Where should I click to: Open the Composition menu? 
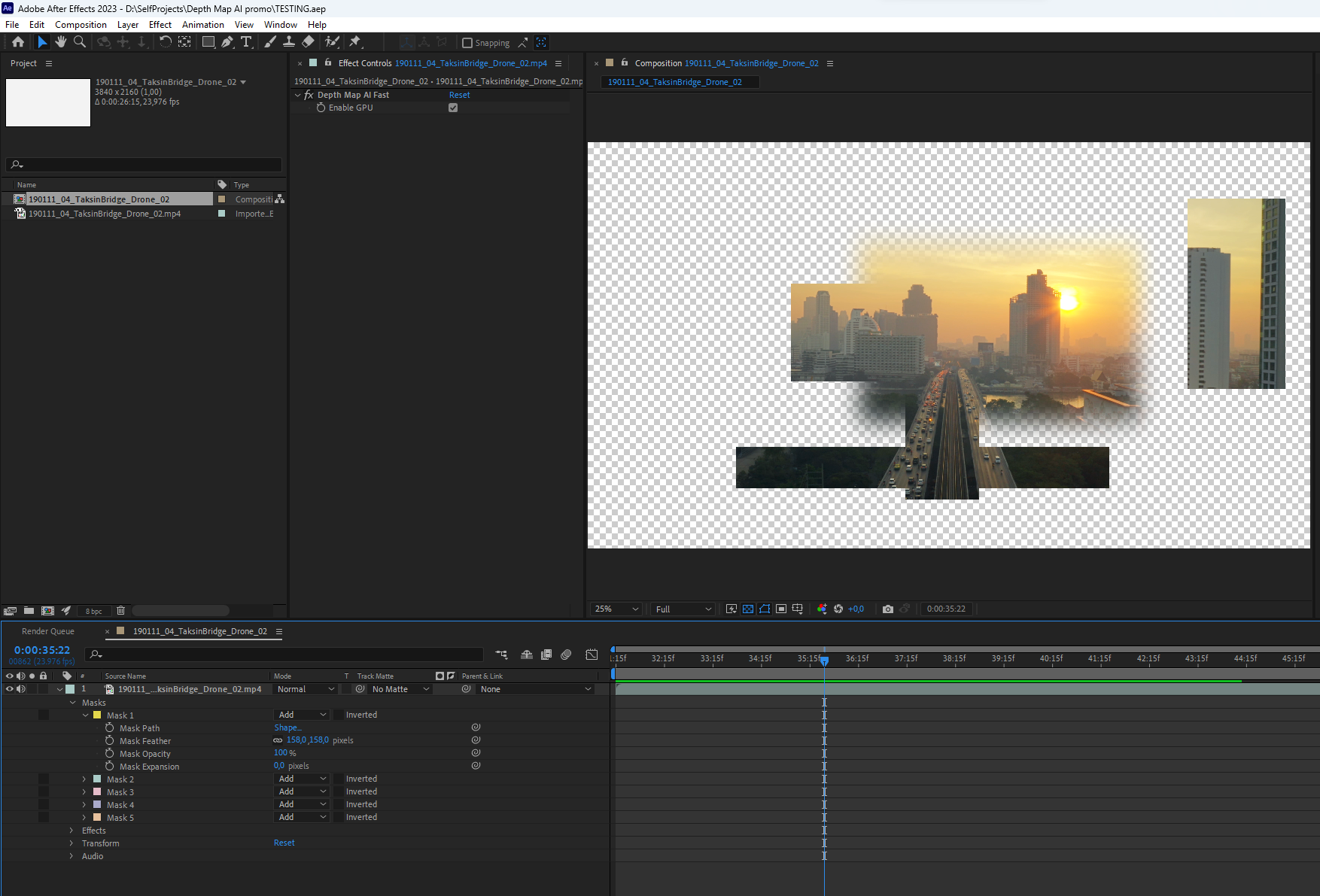coord(81,24)
